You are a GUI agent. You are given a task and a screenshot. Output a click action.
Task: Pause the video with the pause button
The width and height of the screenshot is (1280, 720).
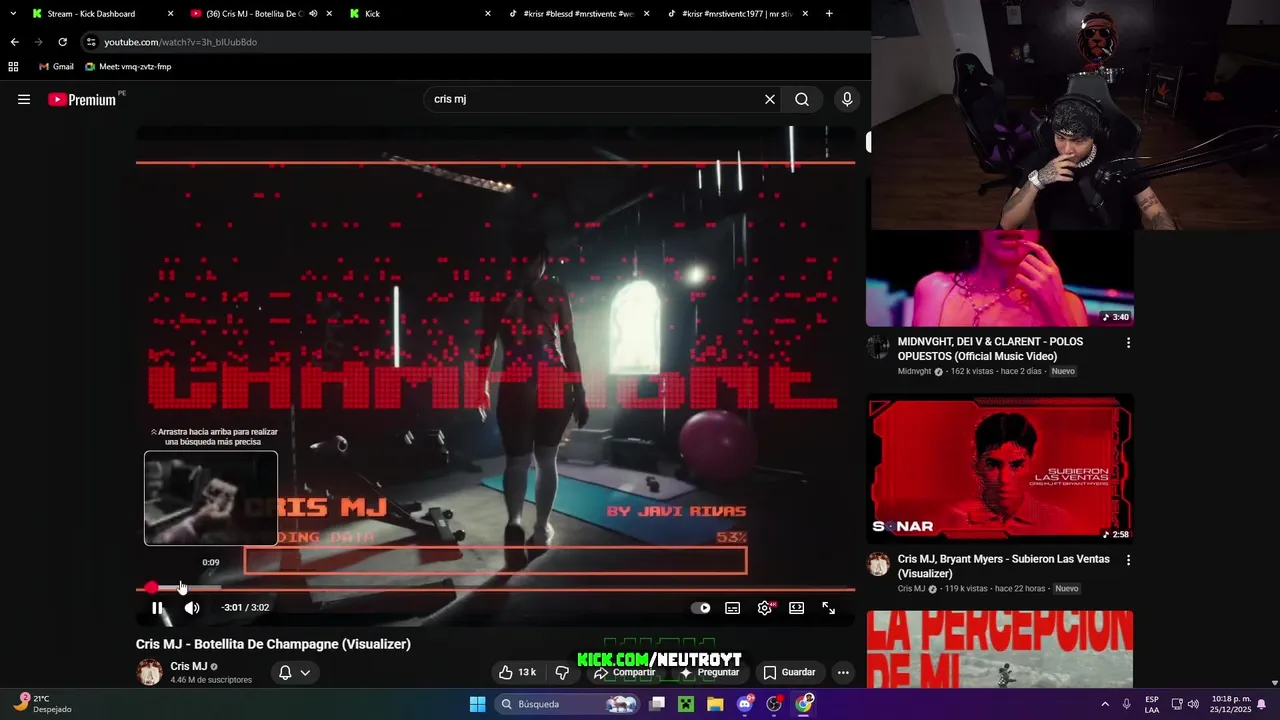(157, 608)
